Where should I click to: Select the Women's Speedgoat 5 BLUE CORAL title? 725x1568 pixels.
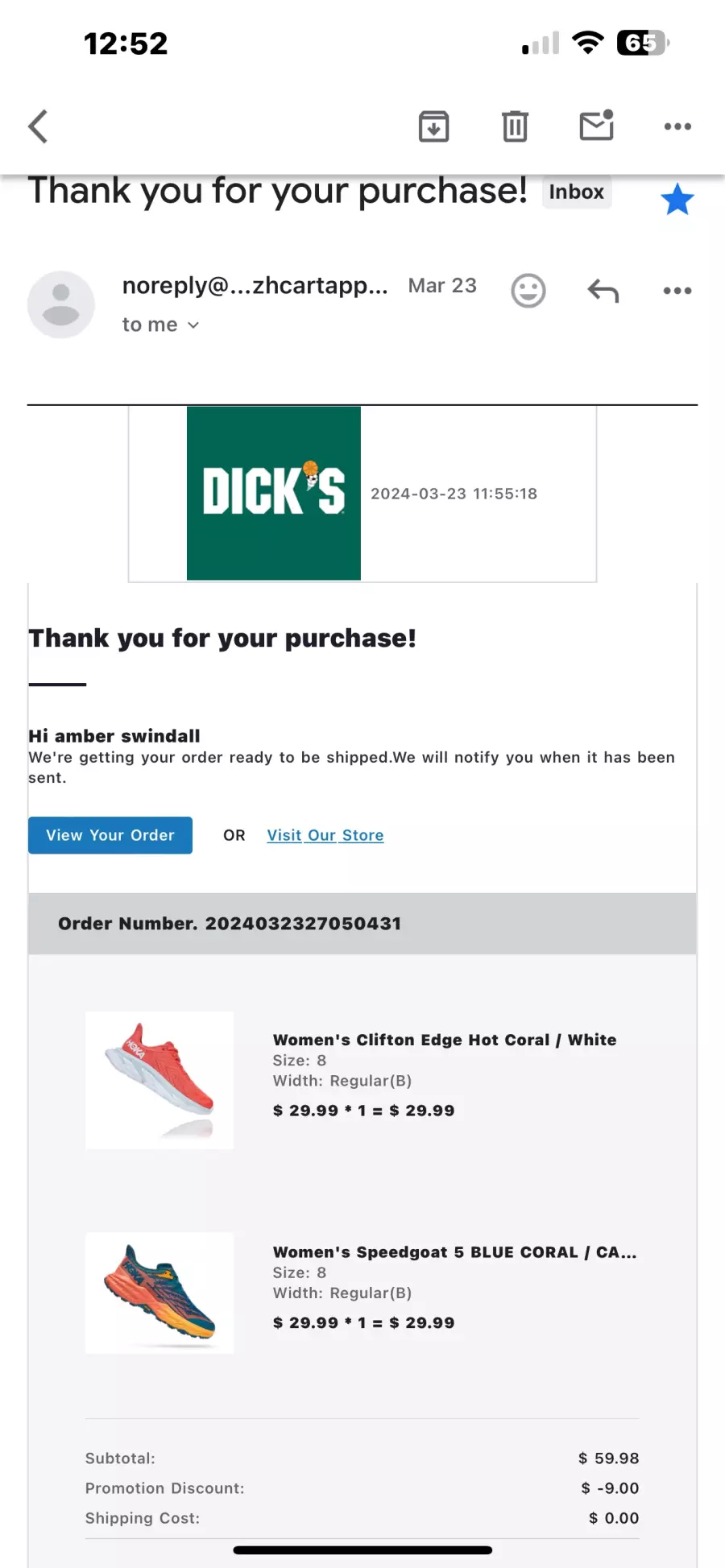(x=455, y=1252)
